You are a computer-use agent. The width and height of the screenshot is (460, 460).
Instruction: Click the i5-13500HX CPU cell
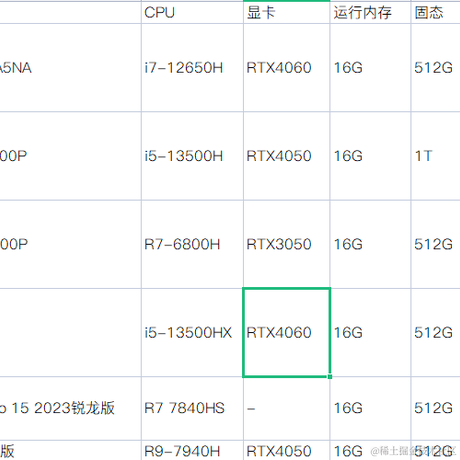192,333
